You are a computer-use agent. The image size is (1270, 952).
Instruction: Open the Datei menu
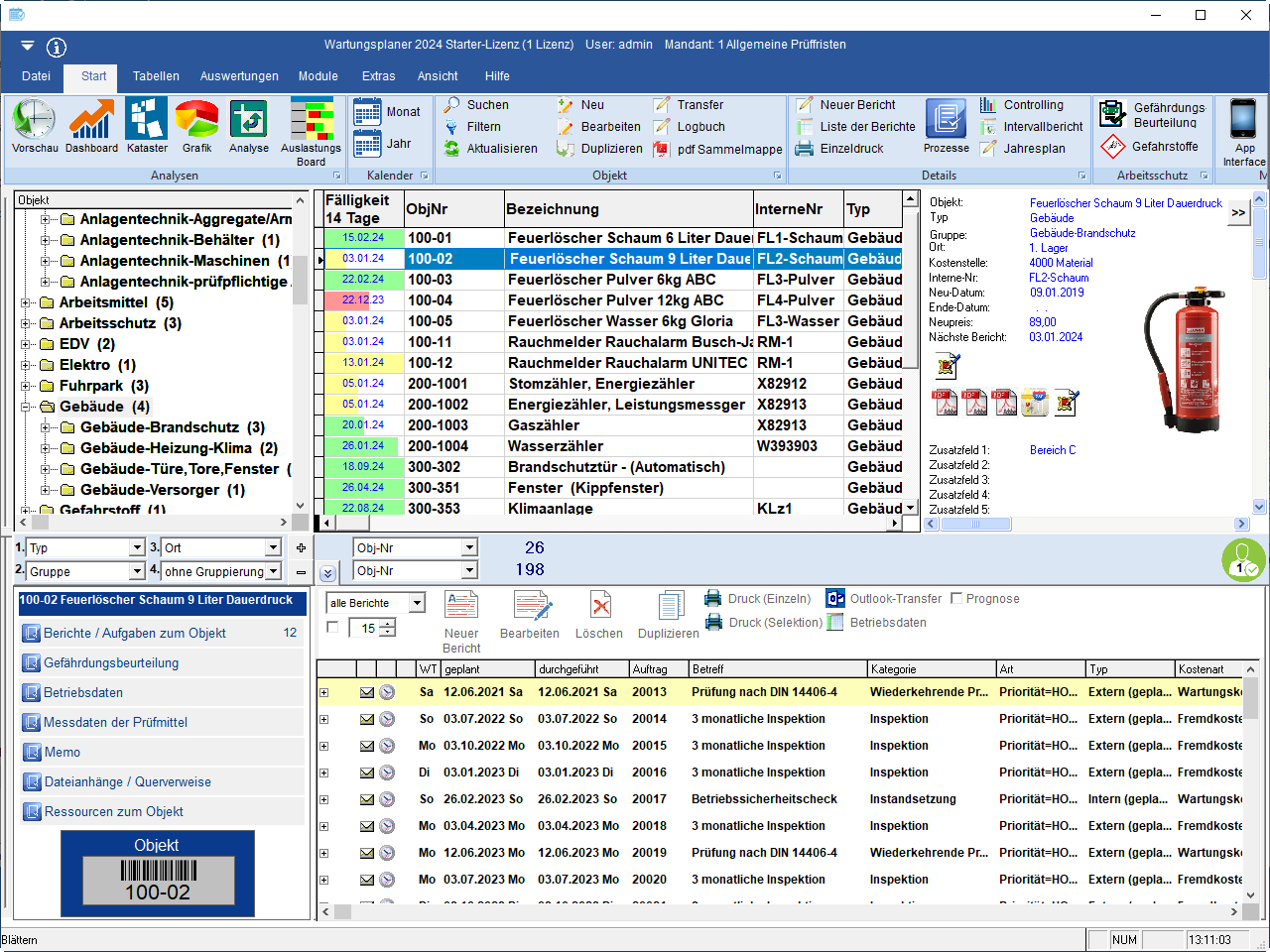point(36,76)
